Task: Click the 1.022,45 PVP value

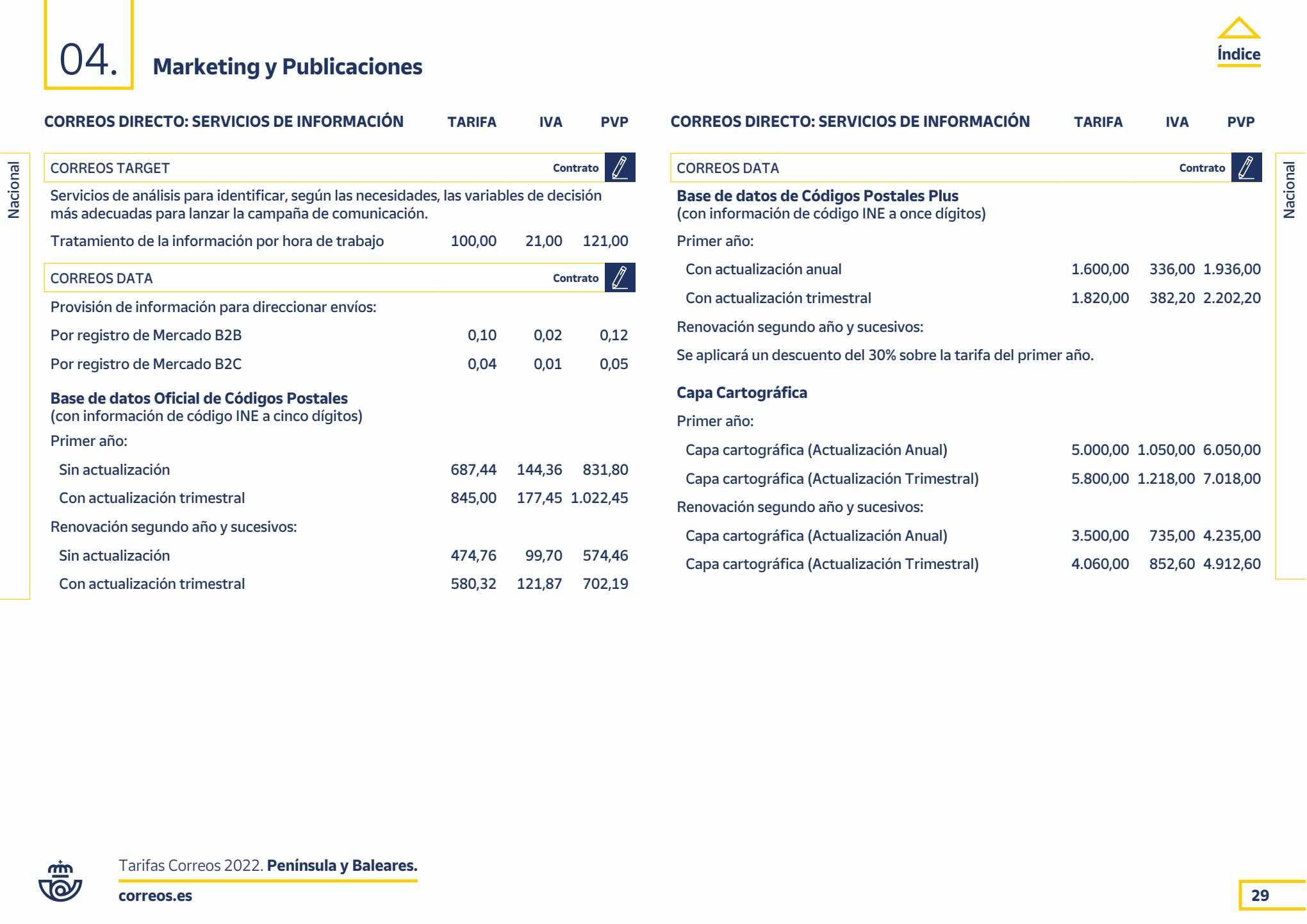Action: [x=599, y=498]
